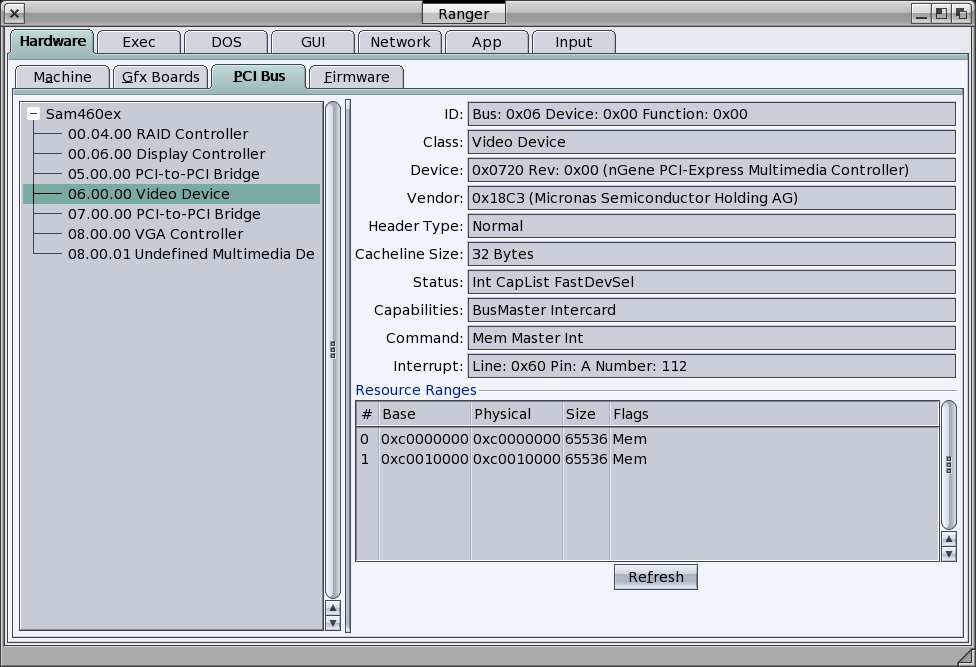Image resolution: width=976 pixels, height=667 pixels.
Task: Switch to the Machine tab
Action: click(62, 77)
